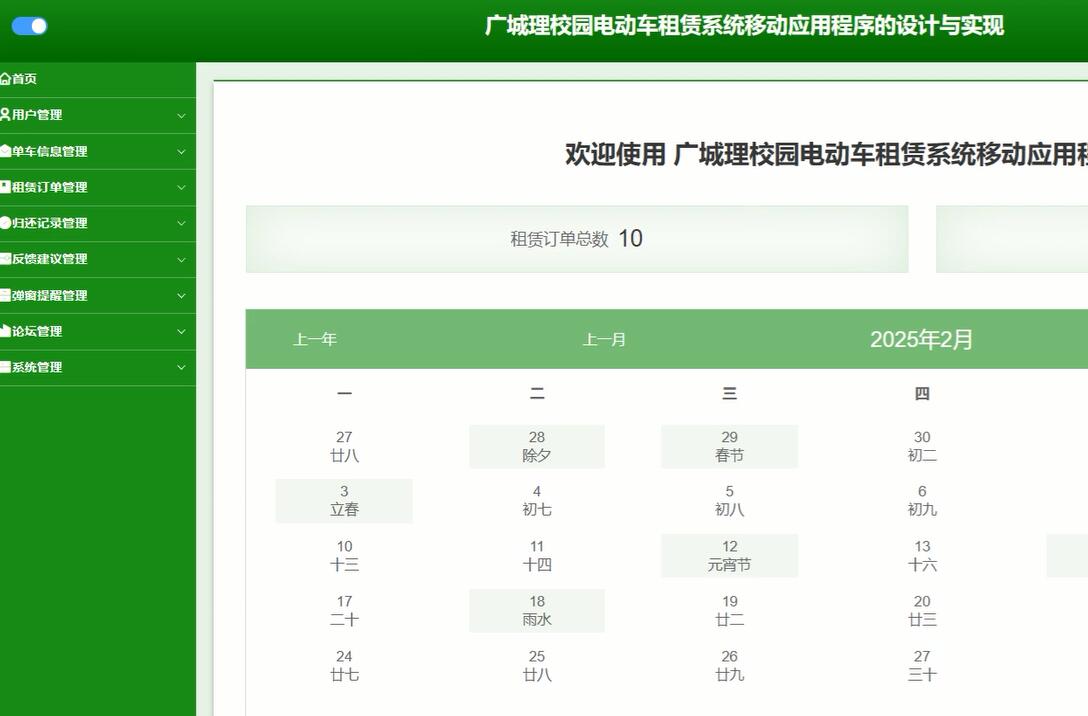1088x716 pixels.
Task: Click the icon beside 租赁订单管理
Action: pyautogui.click(x=6, y=187)
